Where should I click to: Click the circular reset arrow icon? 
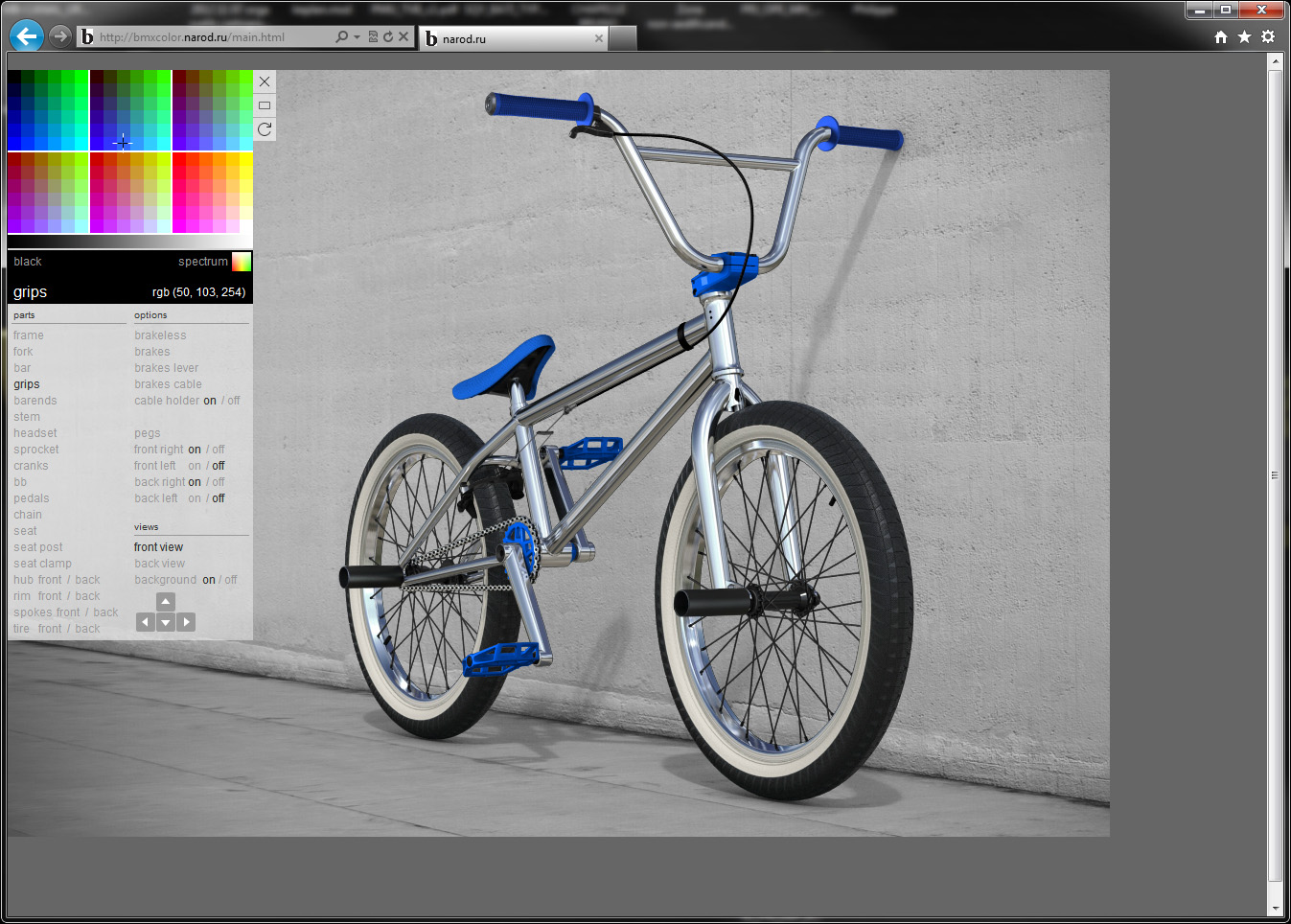265,129
